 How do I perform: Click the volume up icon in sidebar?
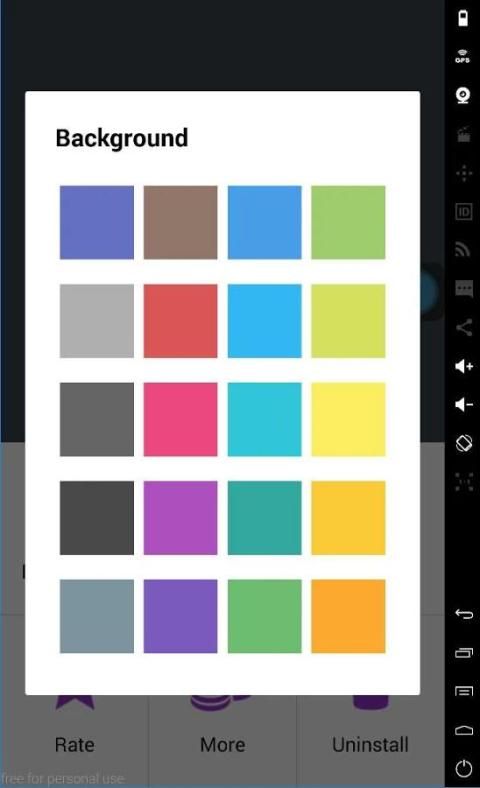(463, 366)
